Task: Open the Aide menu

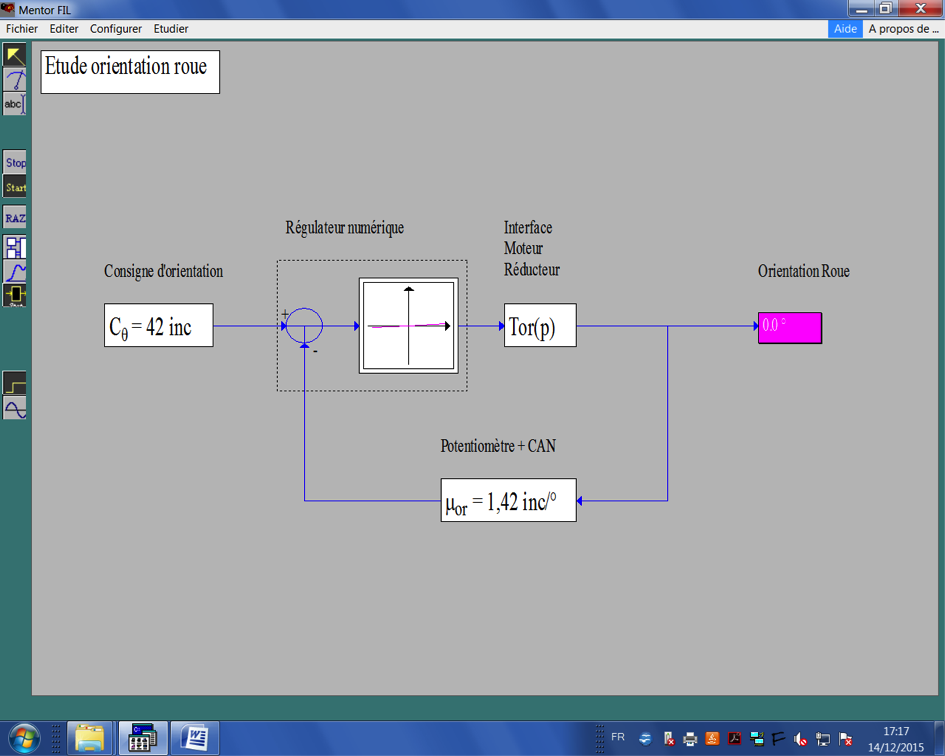Action: point(845,28)
